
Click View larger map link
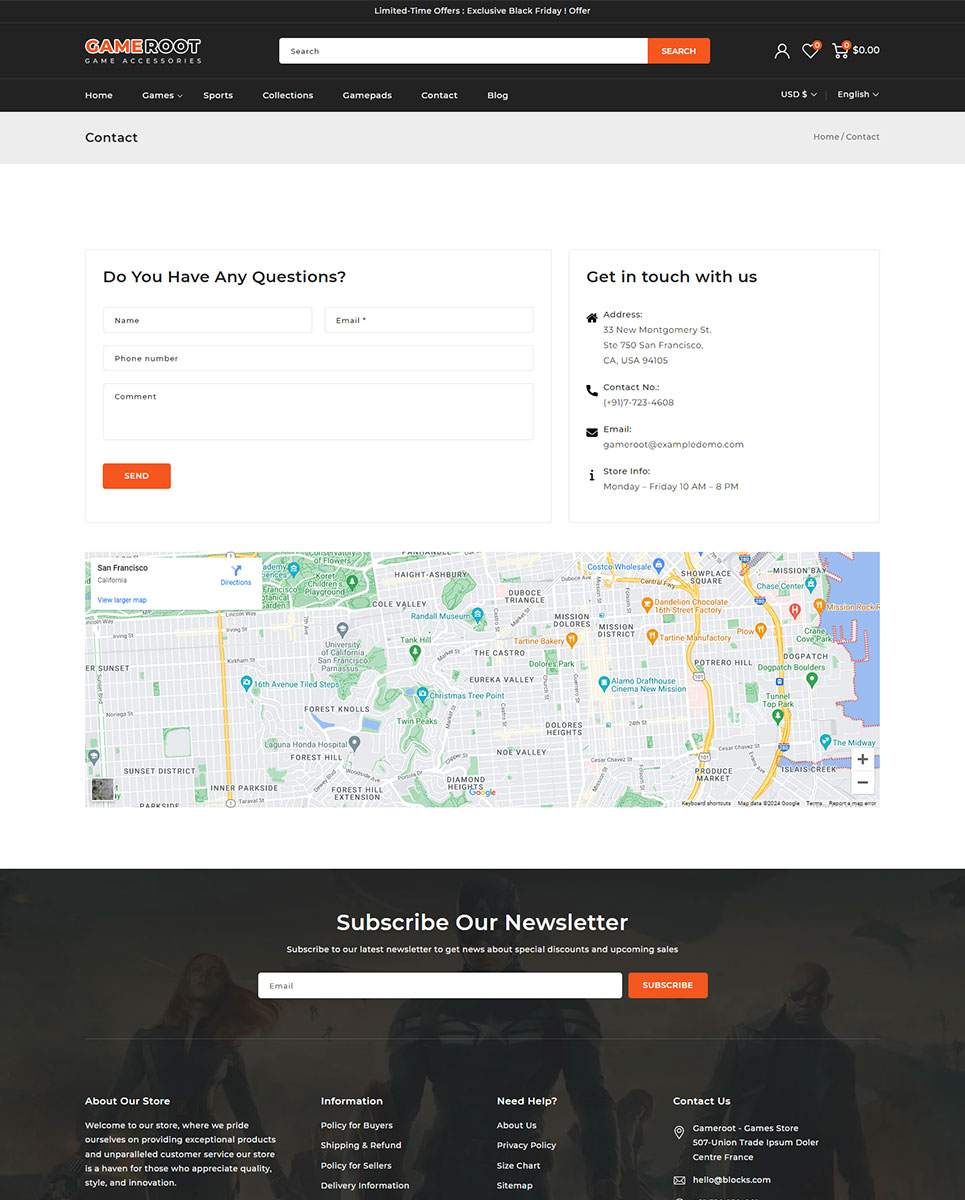[x=122, y=600]
